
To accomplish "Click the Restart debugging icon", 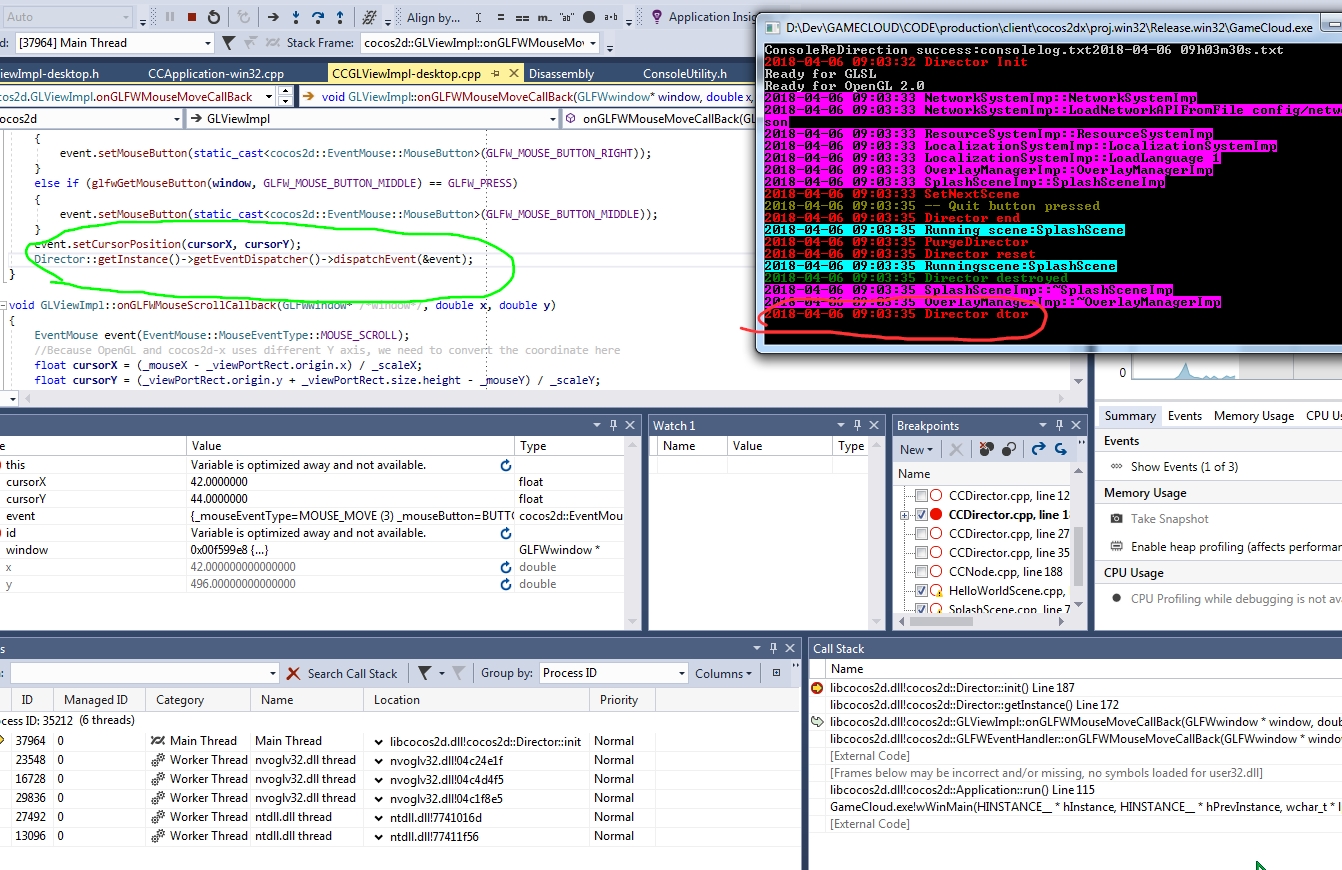I will click(214, 17).
